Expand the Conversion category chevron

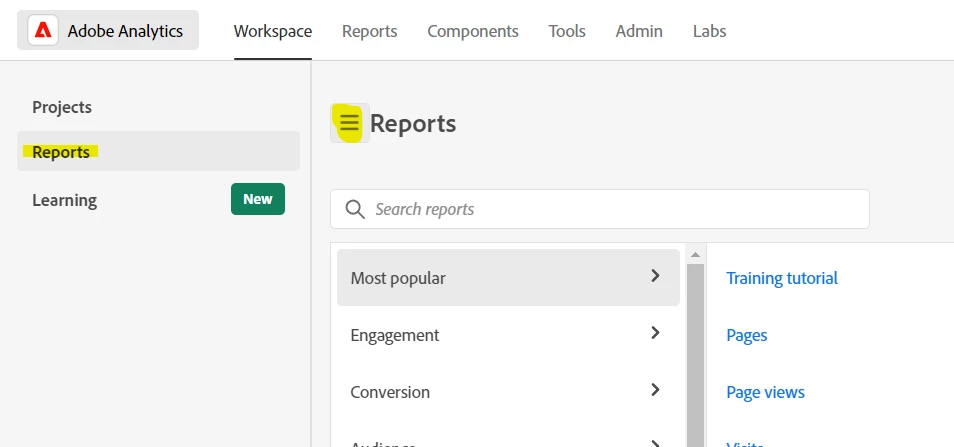click(655, 390)
